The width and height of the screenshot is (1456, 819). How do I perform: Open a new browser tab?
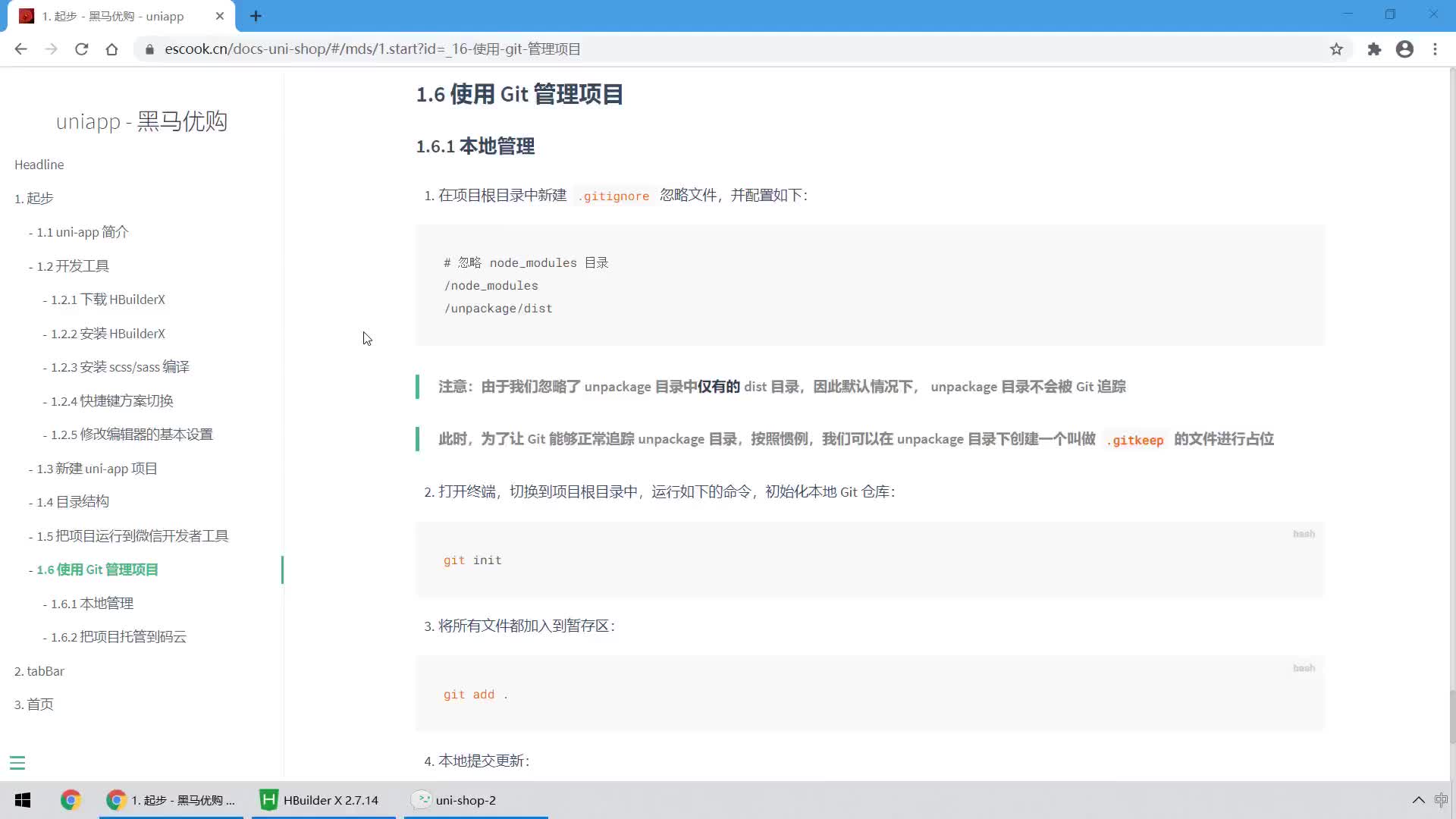[256, 16]
